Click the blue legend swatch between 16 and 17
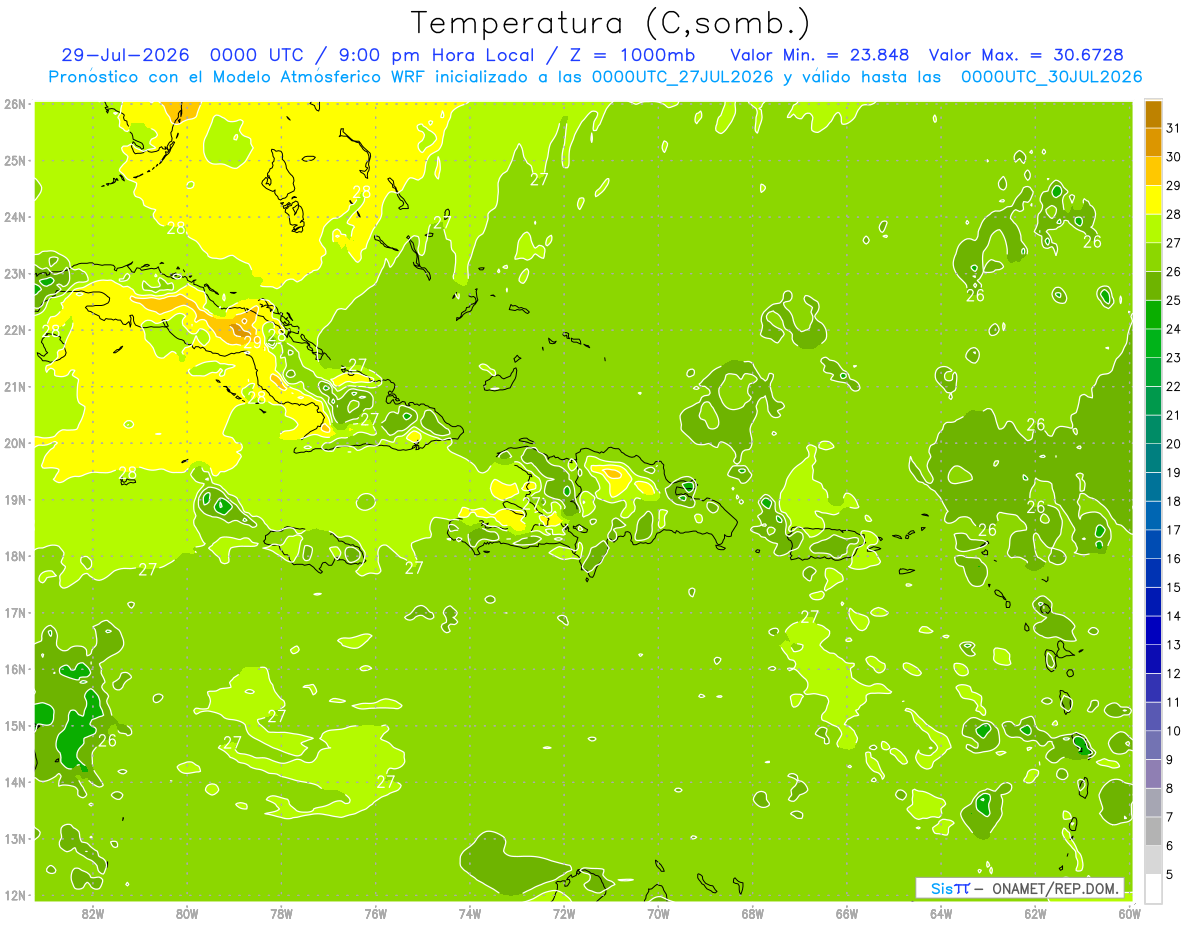 1153,545
